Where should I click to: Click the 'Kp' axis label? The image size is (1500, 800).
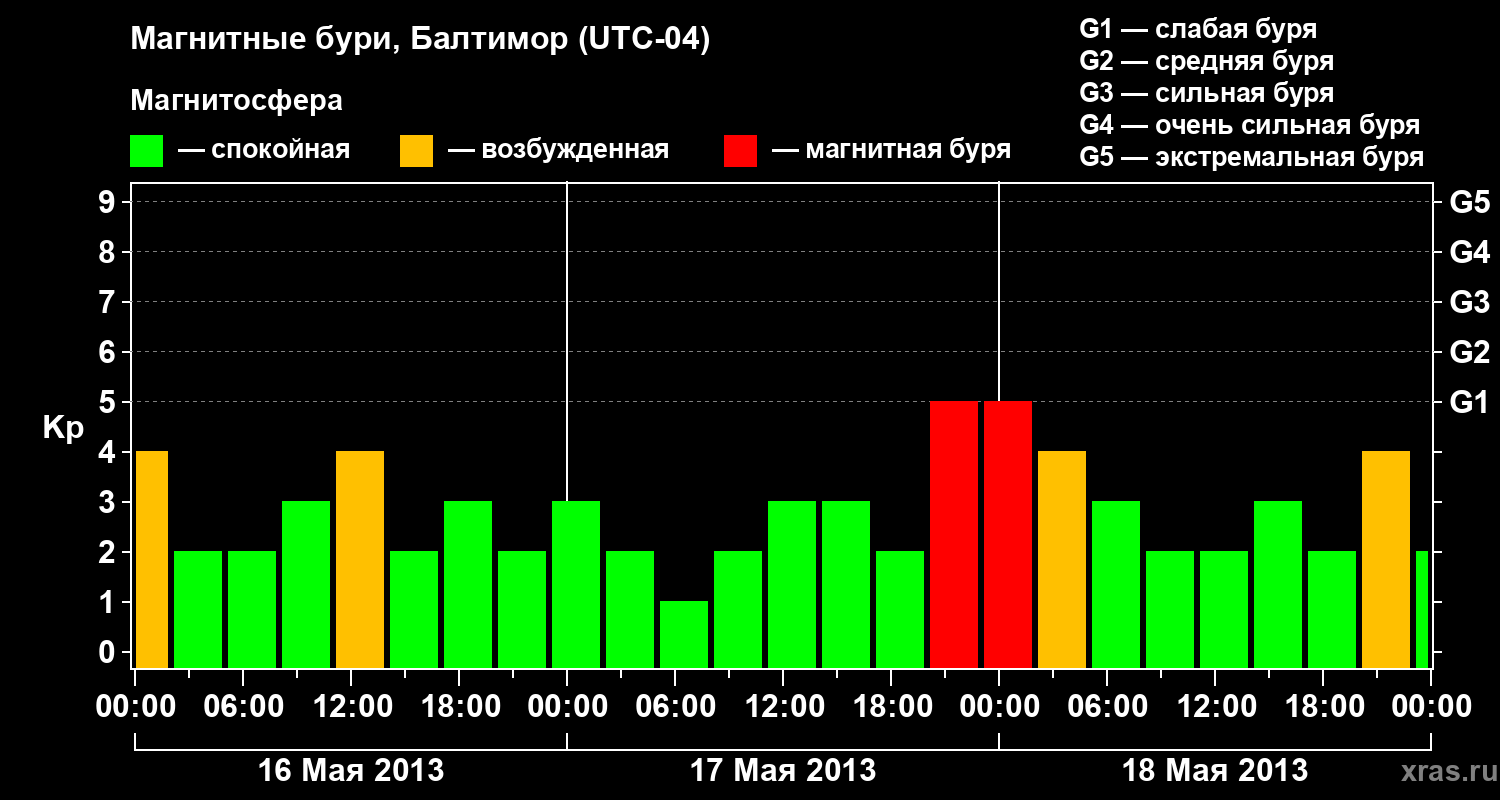point(63,428)
